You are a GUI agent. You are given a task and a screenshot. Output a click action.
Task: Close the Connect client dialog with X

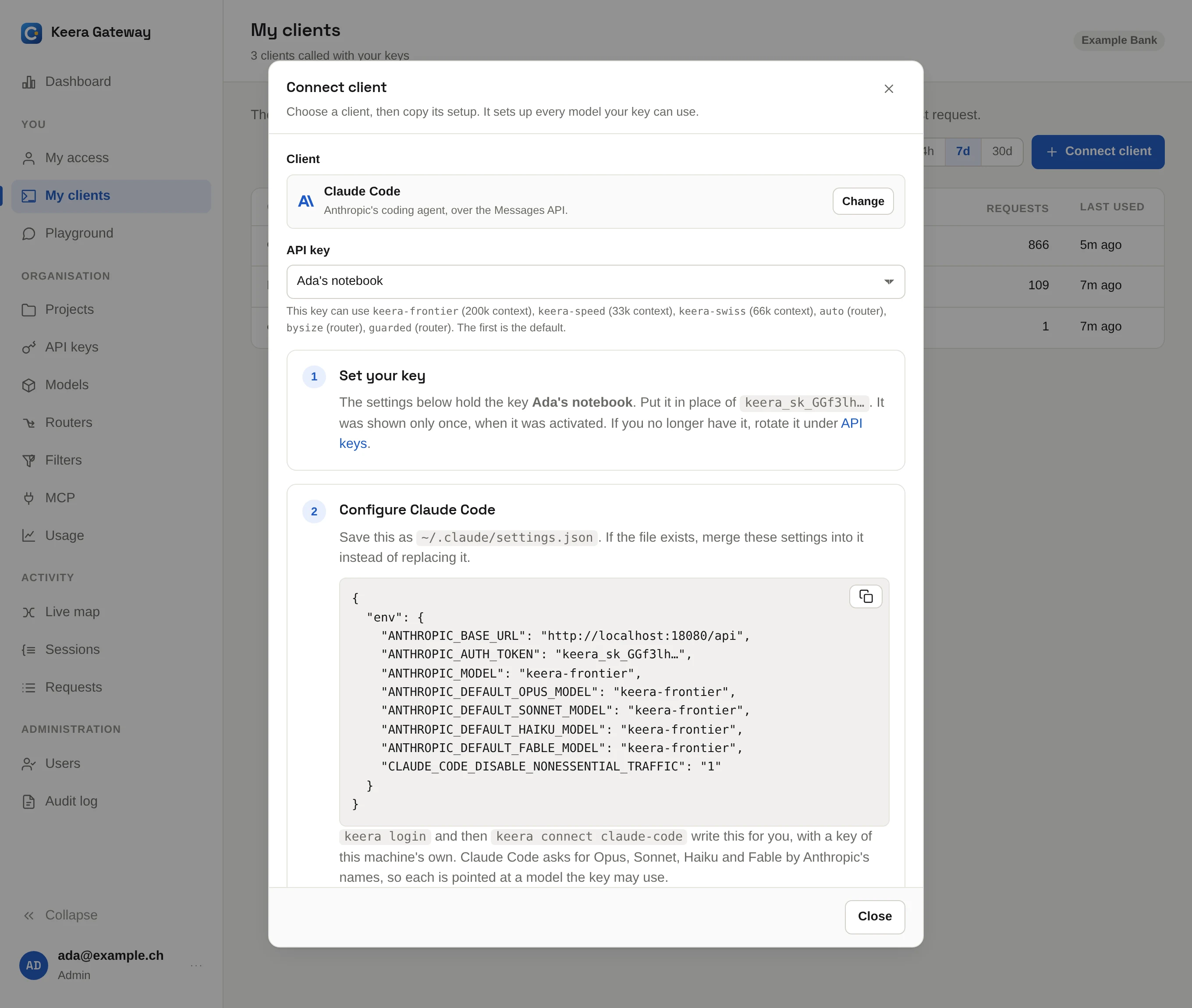tap(889, 89)
